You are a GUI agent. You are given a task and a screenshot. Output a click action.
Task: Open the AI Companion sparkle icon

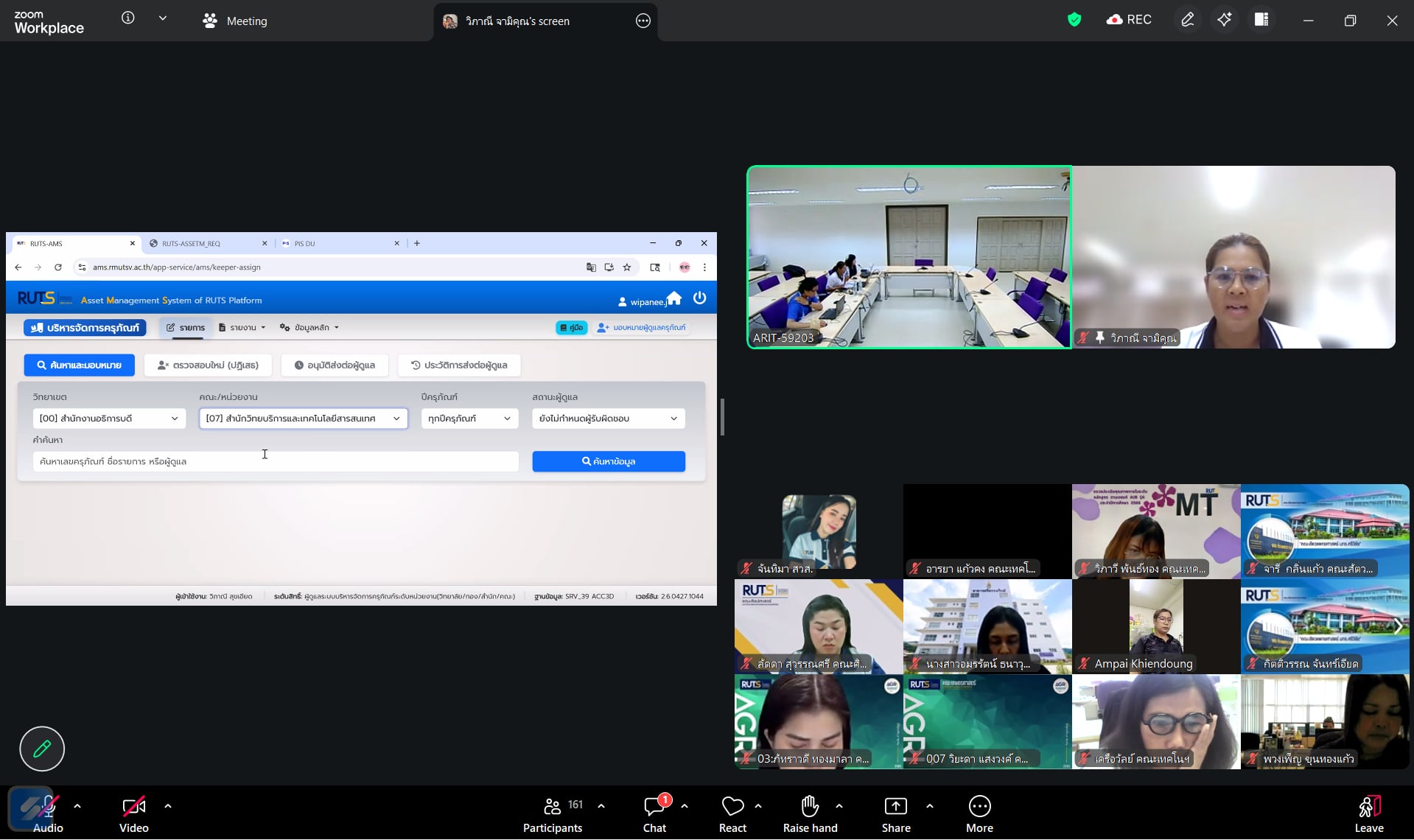[1224, 20]
